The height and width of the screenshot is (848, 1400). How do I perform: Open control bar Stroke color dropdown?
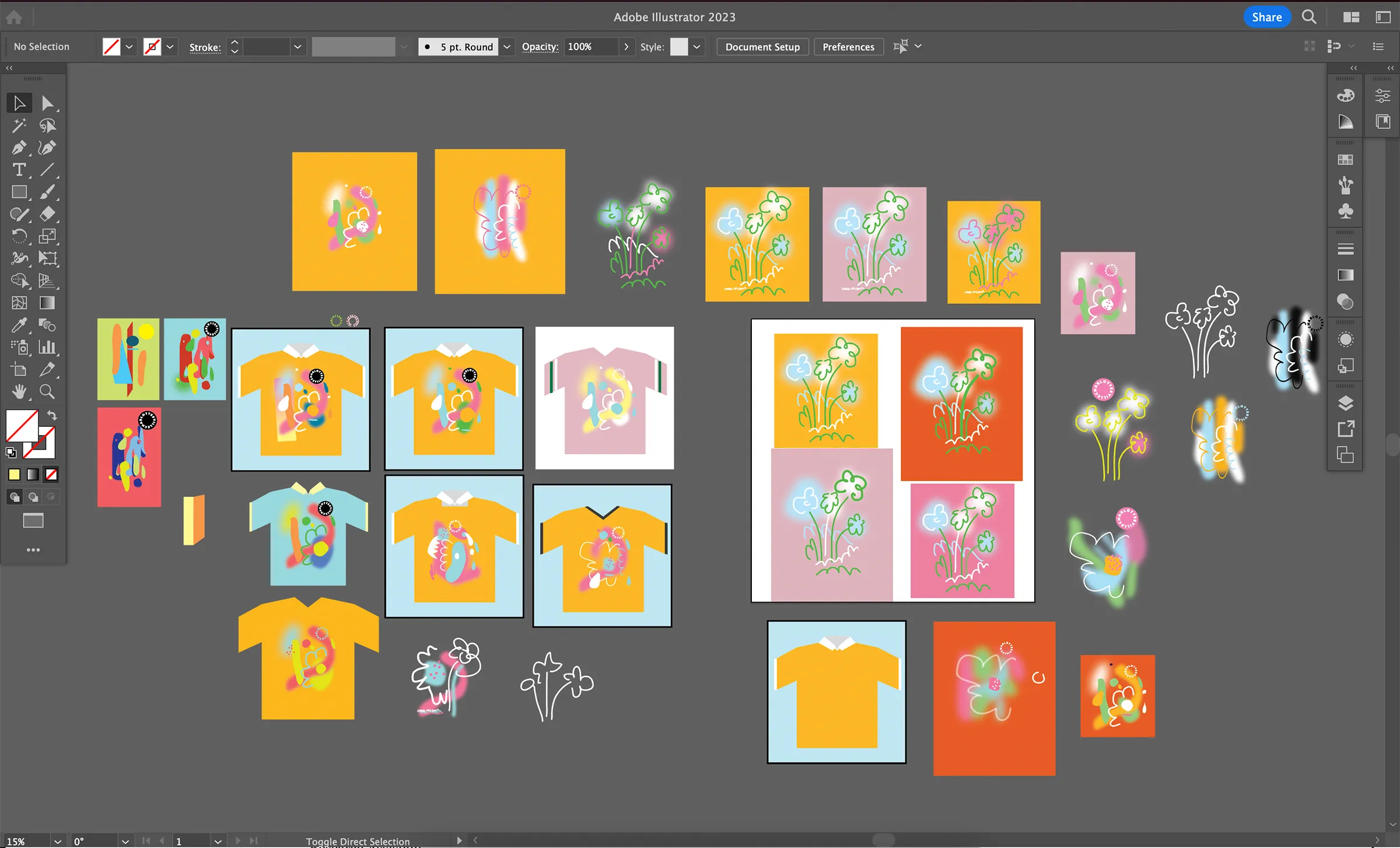pos(170,47)
